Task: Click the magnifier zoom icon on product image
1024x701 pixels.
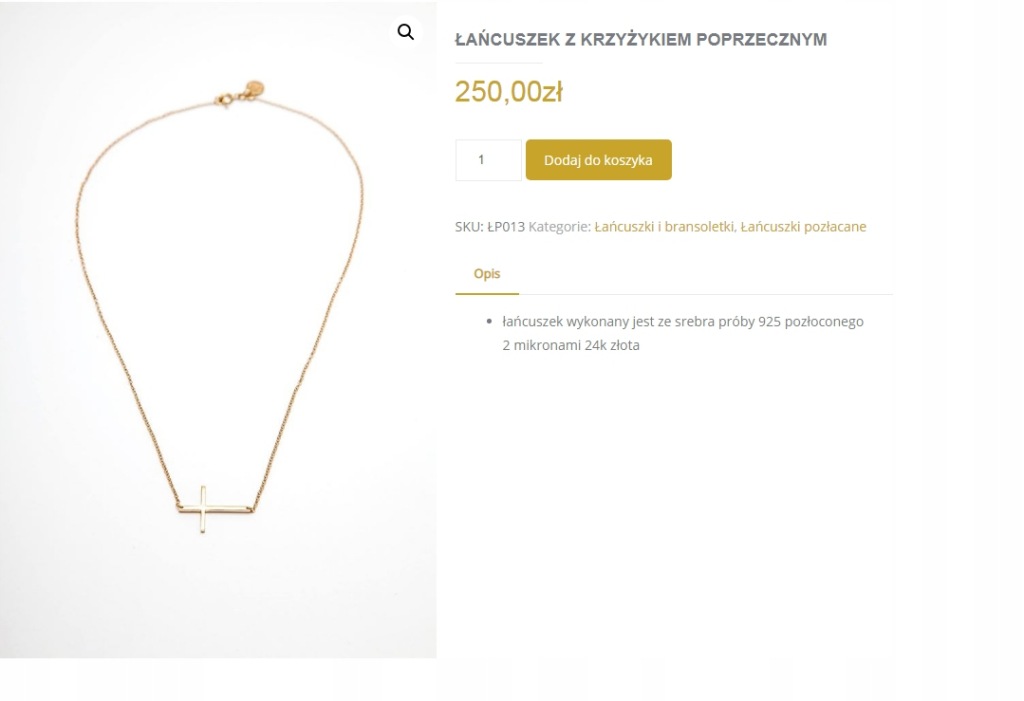Action: (x=406, y=31)
